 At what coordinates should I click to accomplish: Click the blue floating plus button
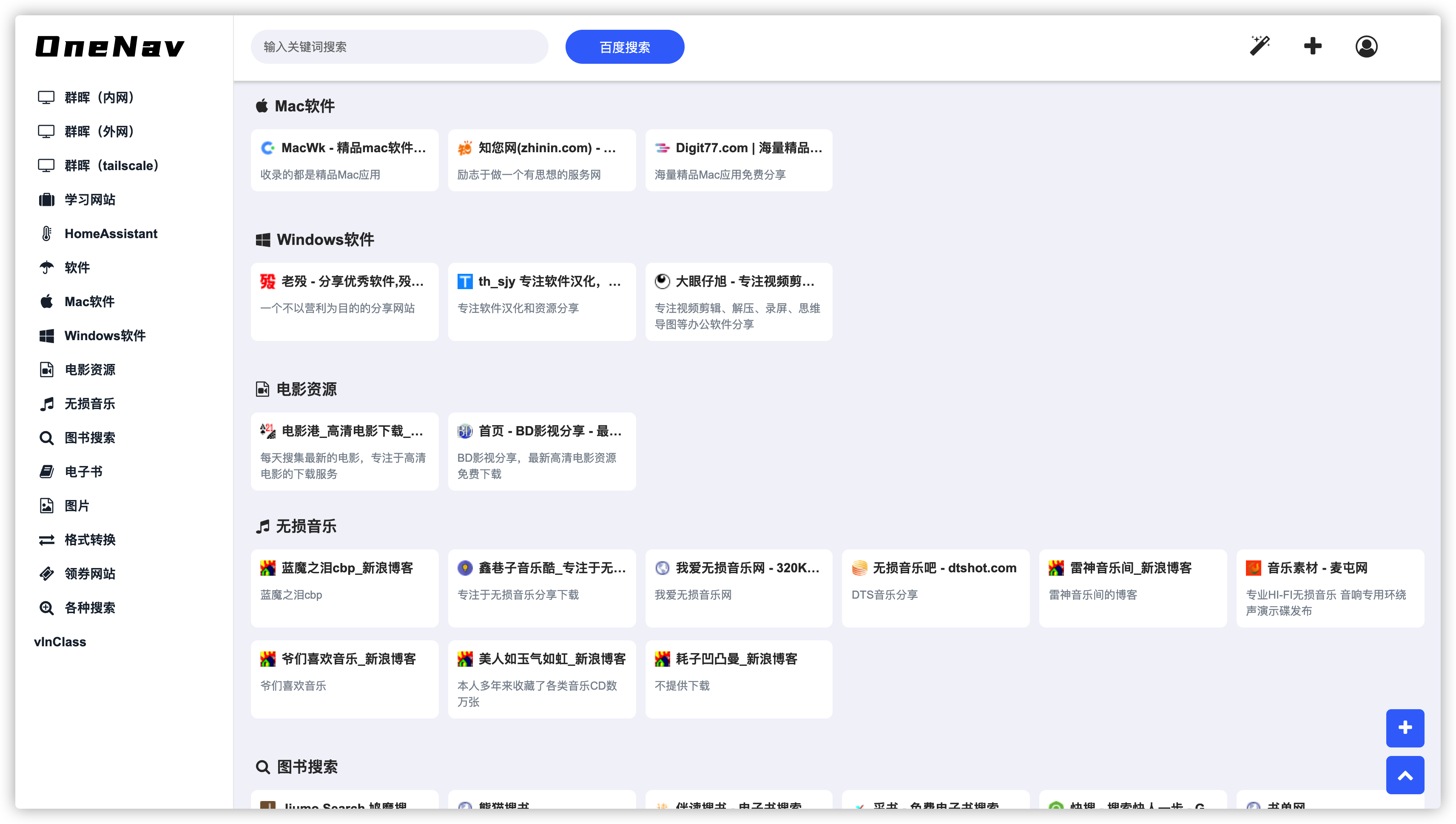point(1405,728)
